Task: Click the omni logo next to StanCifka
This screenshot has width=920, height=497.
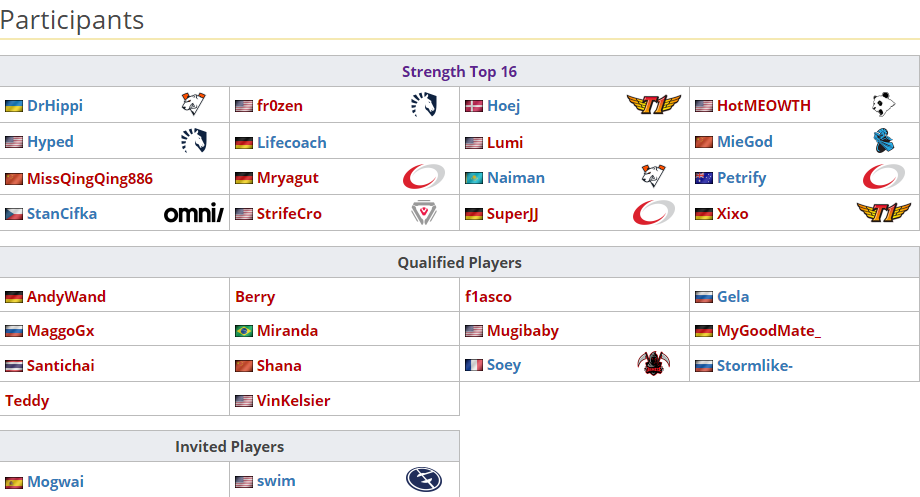Action: [x=193, y=213]
